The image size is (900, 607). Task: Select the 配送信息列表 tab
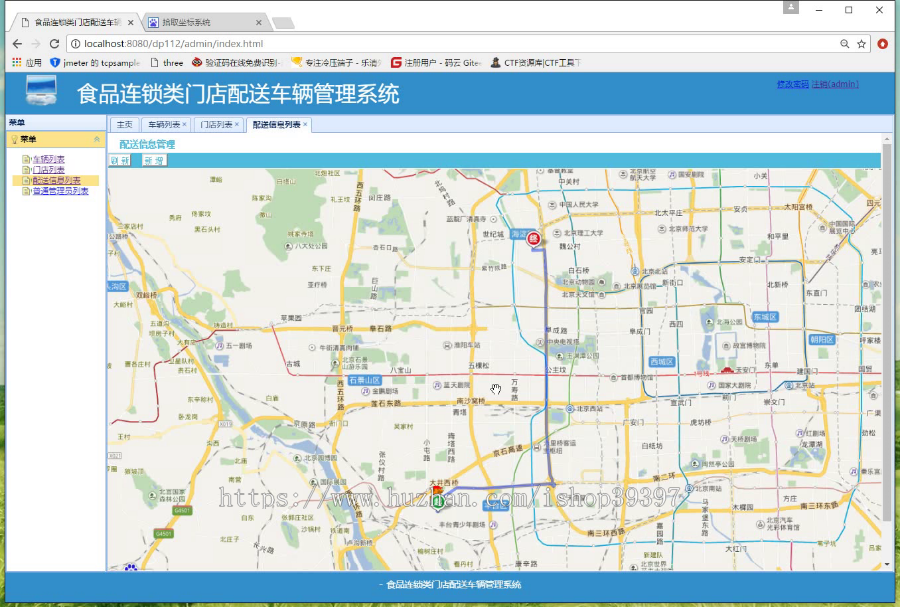coord(276,124)
